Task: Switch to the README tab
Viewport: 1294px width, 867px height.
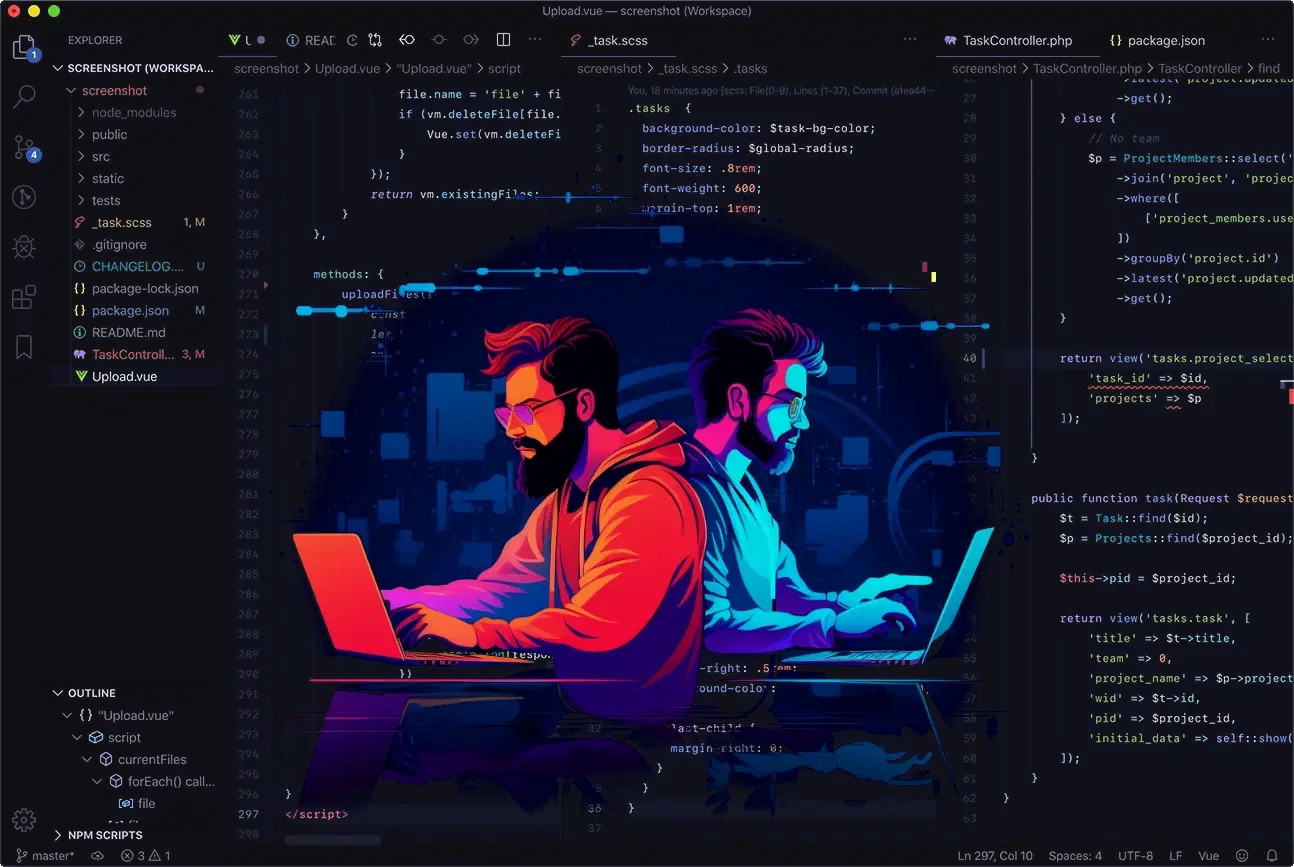Action: click(x=310, y=40)
